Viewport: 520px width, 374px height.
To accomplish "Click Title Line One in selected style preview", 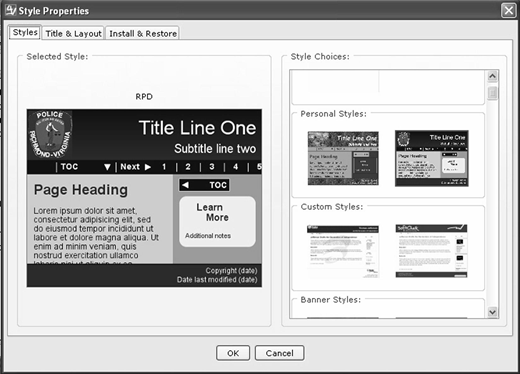I will 197,128.
